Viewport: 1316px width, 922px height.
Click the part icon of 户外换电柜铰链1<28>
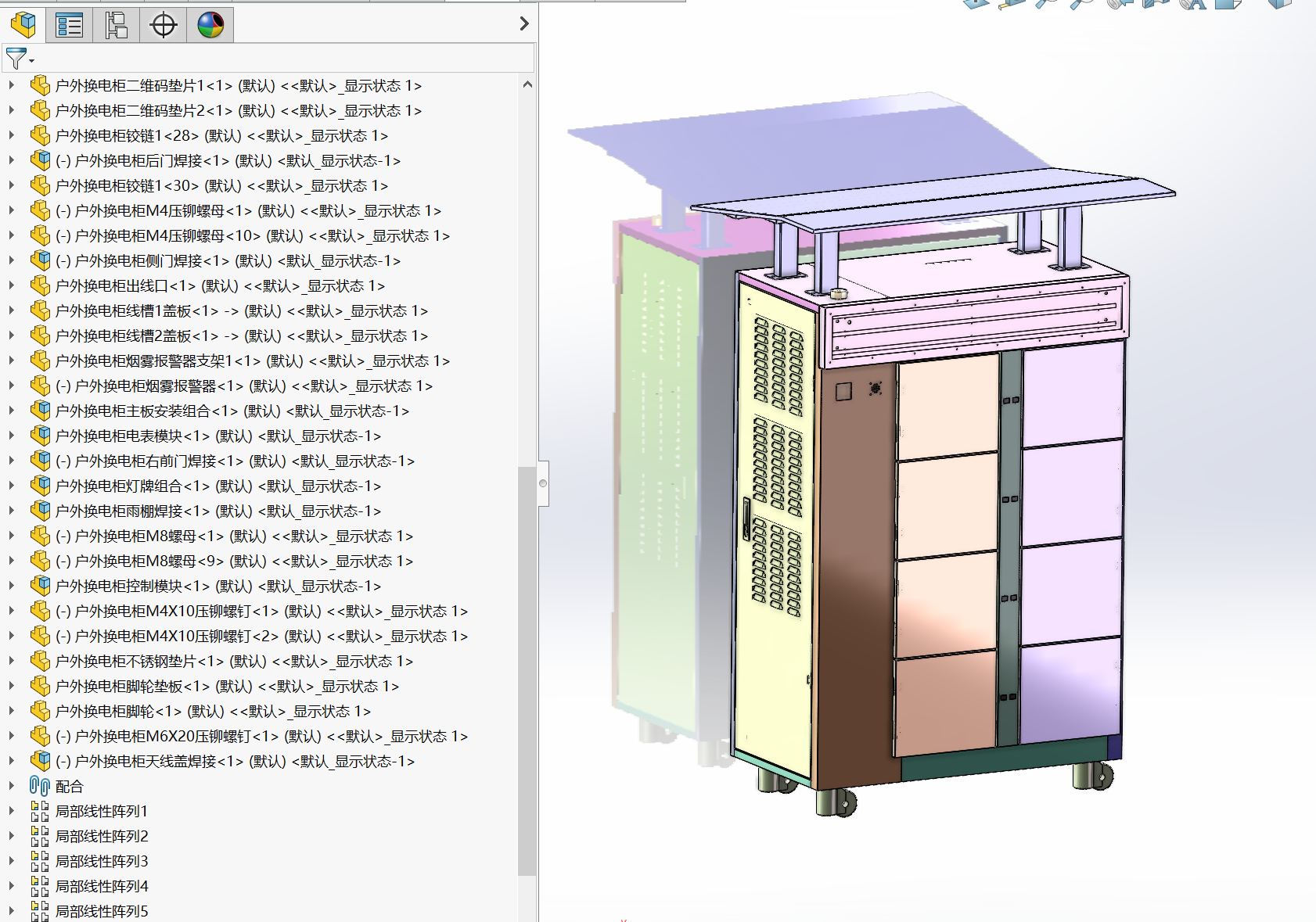40,135
